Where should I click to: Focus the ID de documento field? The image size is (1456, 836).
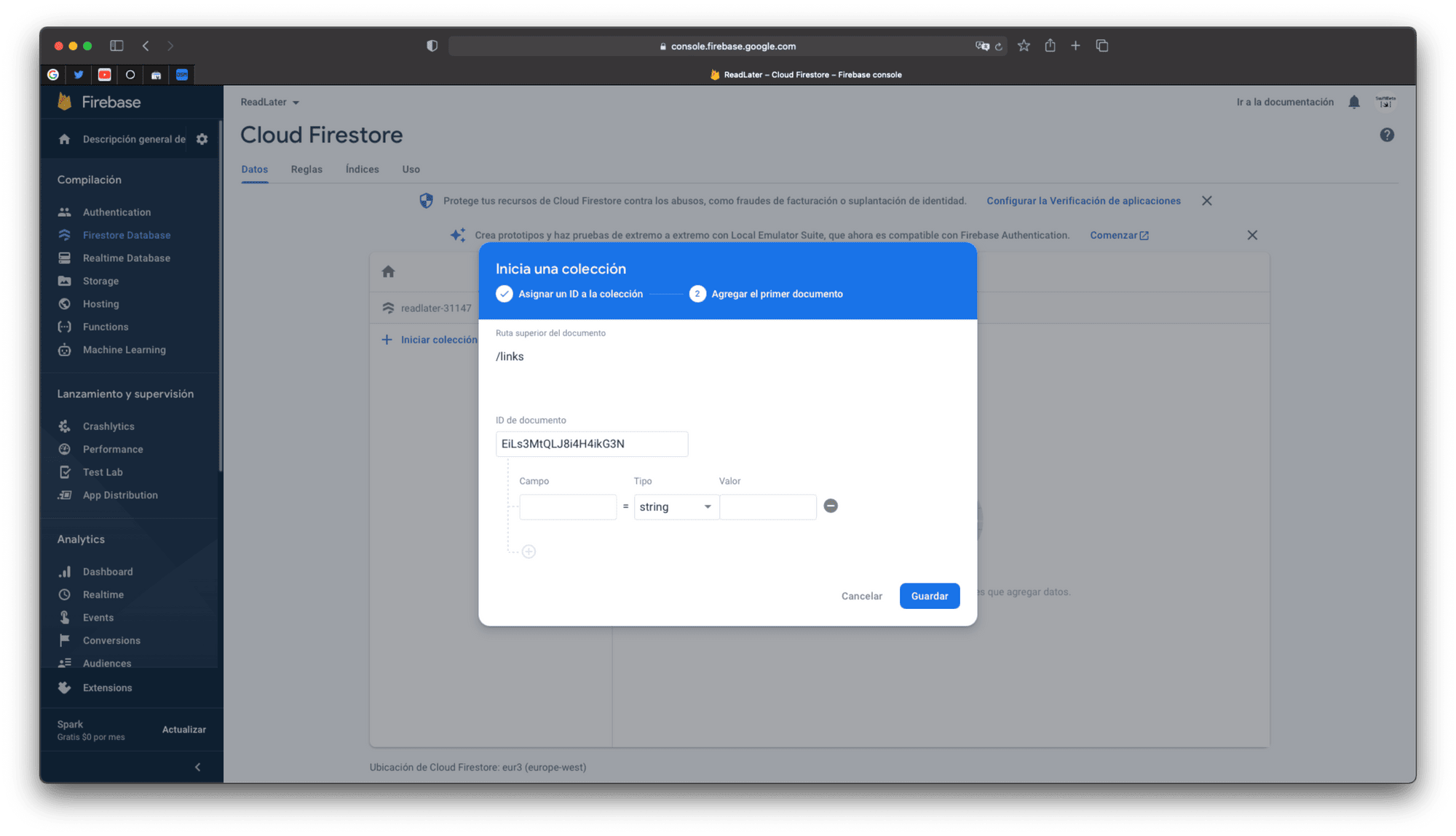pos(592,444)
